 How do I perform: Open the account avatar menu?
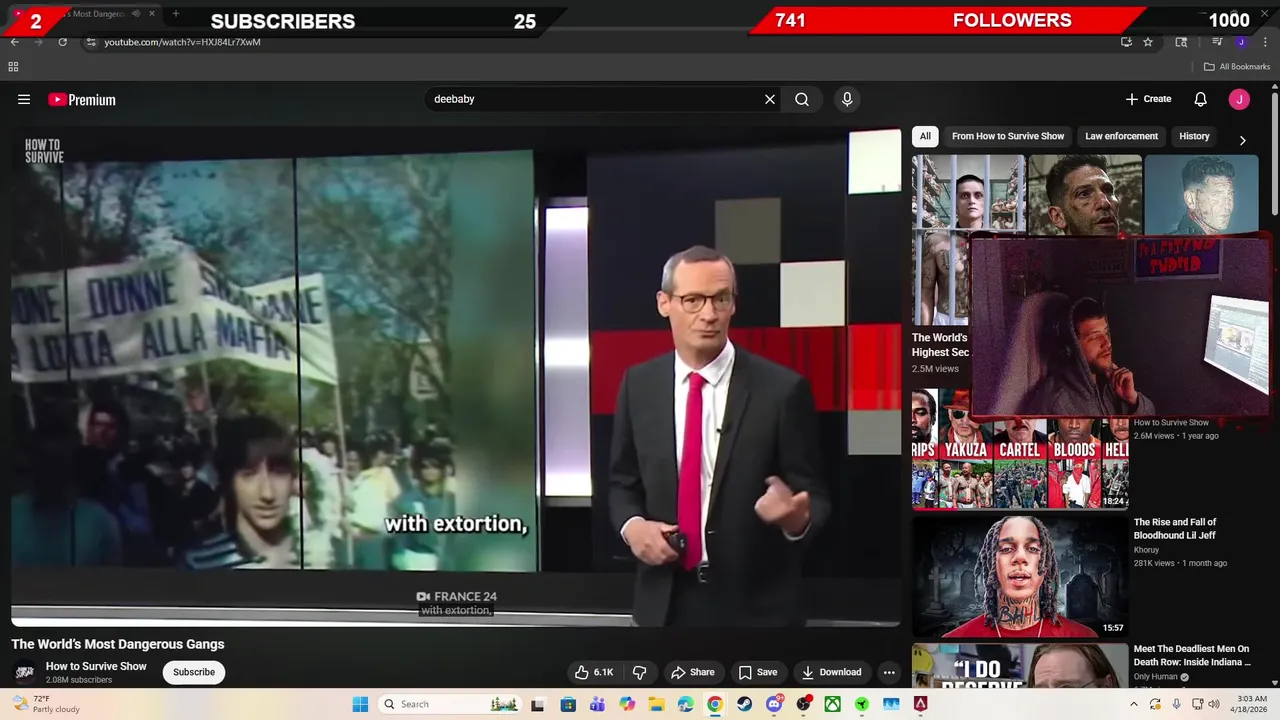tap(1239, 99)
